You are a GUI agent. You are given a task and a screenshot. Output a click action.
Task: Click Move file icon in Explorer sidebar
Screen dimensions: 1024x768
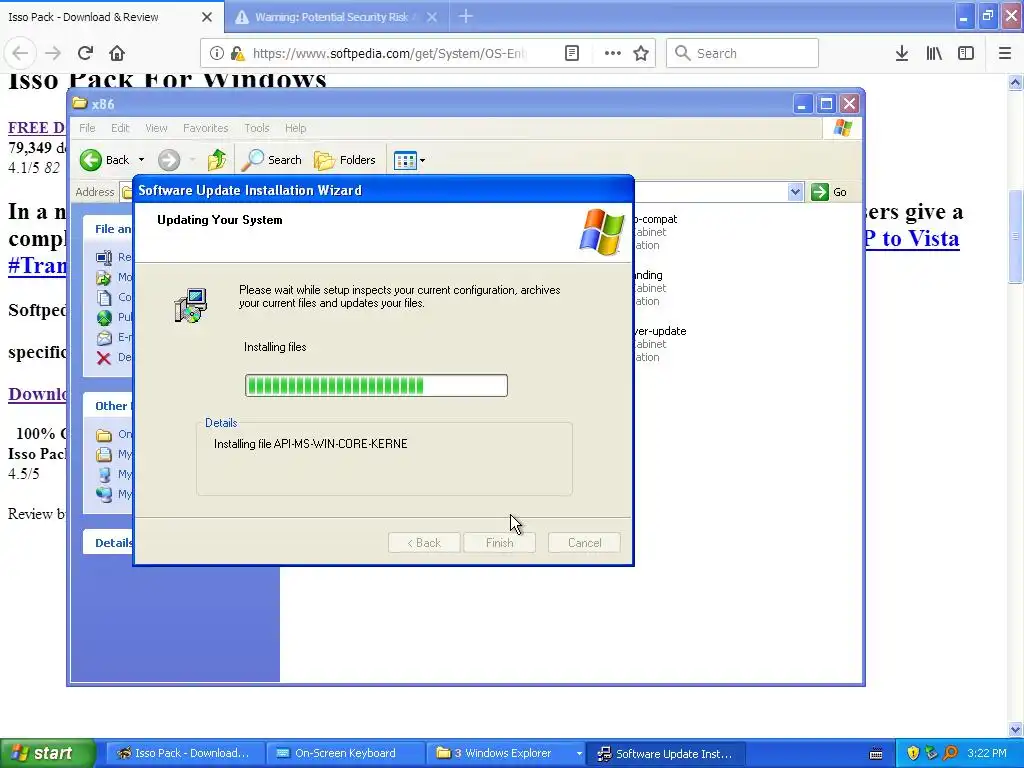tap(104, 278)
